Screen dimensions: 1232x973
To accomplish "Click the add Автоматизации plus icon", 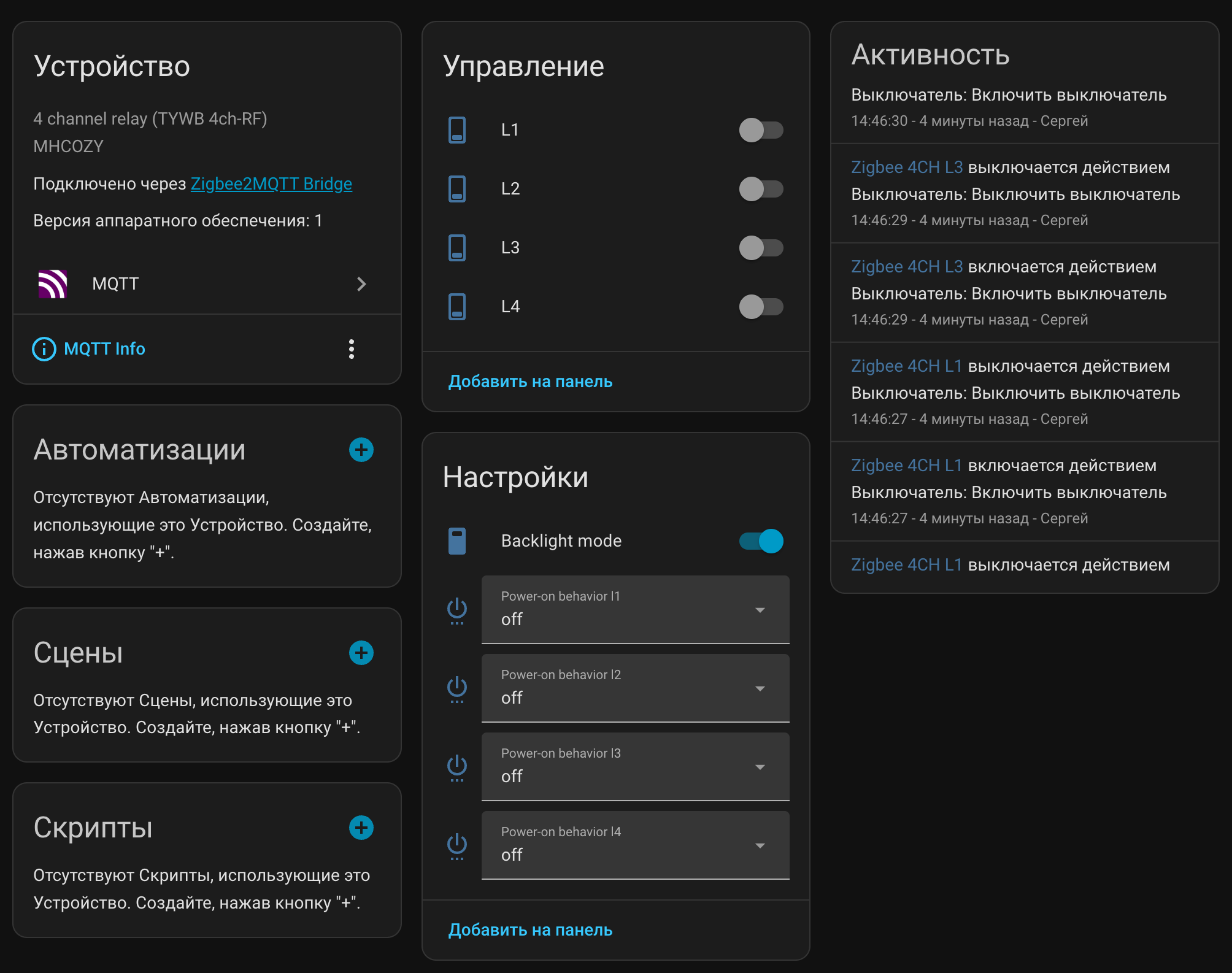I will [x=361, y=450].
